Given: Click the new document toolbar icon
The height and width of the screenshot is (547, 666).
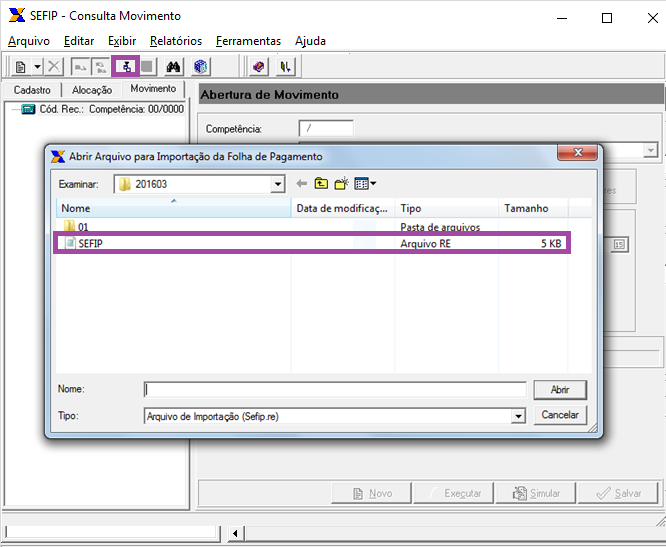Looking at the screenshot, I should coord(20,67).
